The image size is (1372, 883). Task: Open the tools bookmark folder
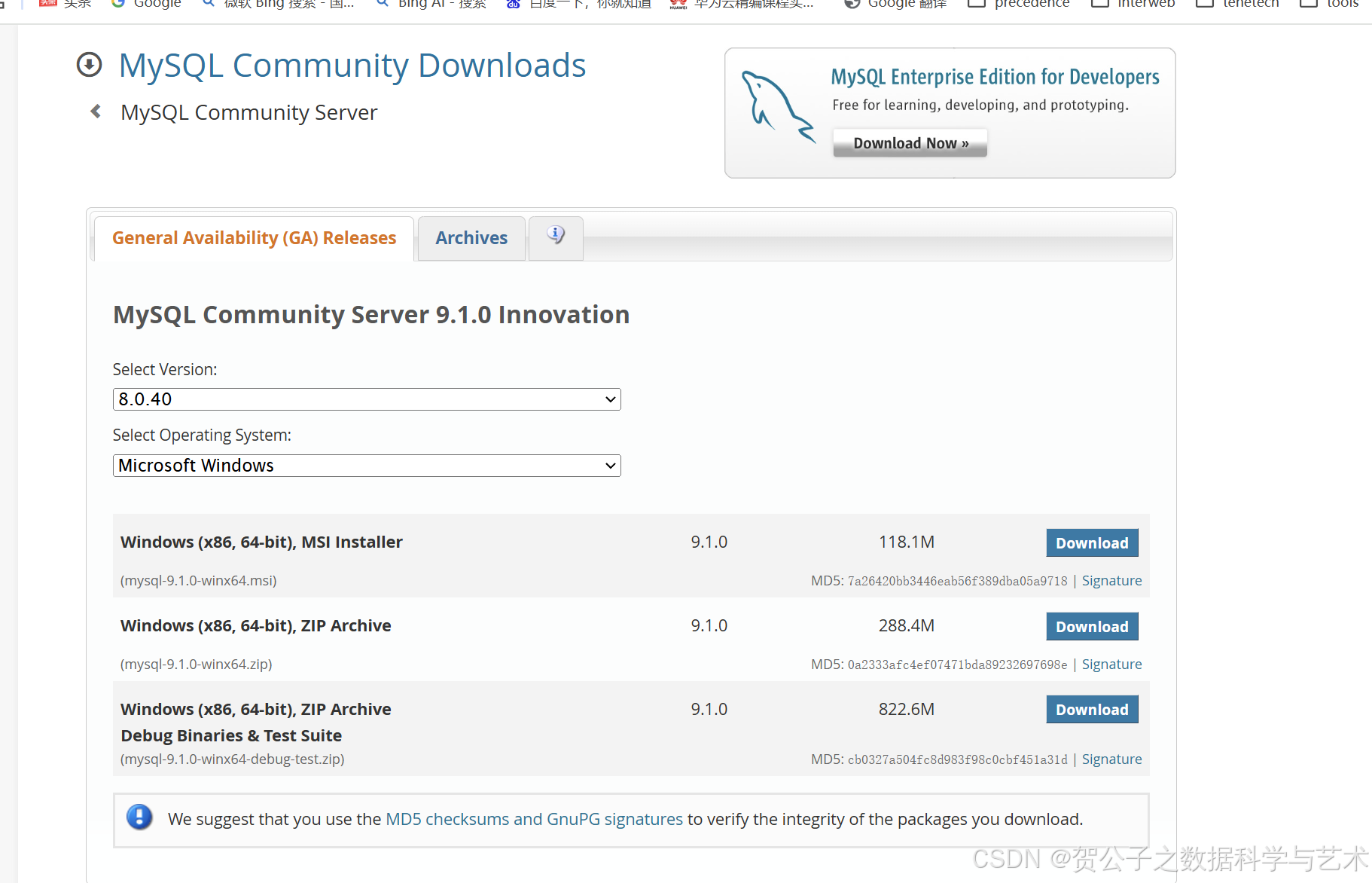point(1330,4)
